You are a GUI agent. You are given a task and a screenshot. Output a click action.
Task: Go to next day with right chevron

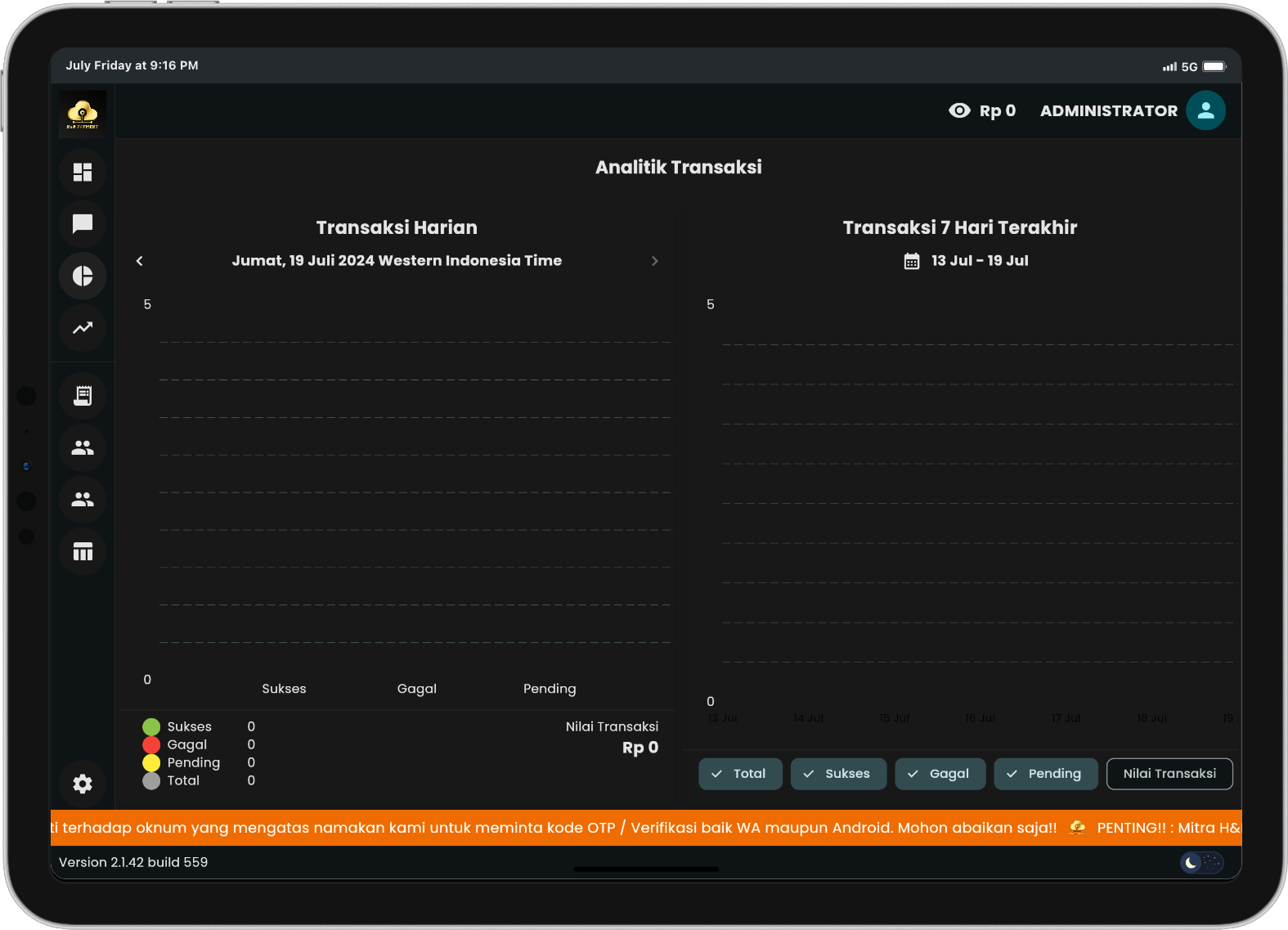(654, 261)
